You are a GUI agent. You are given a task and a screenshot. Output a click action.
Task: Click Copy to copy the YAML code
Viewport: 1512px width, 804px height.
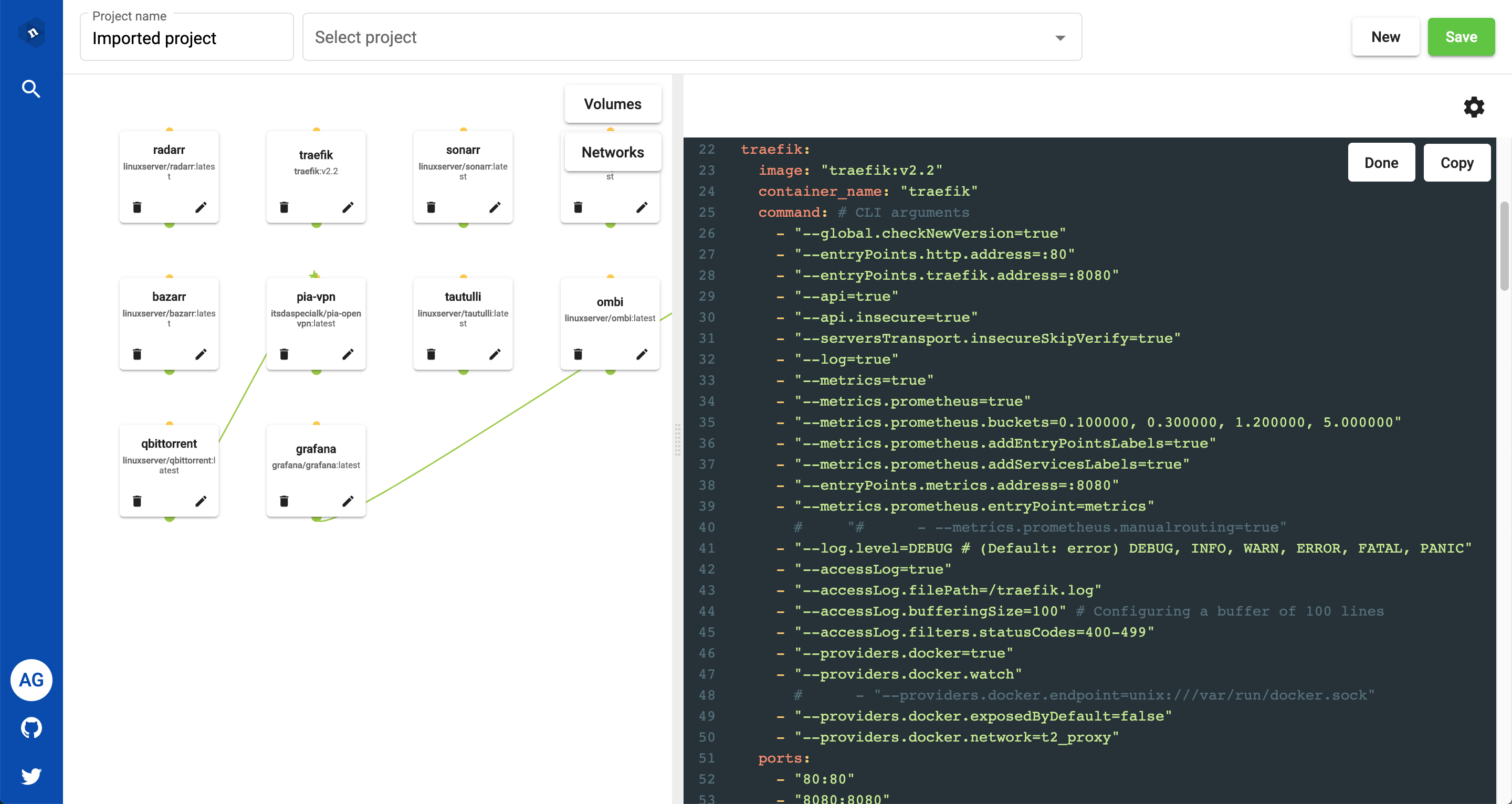click(1456, 163)
